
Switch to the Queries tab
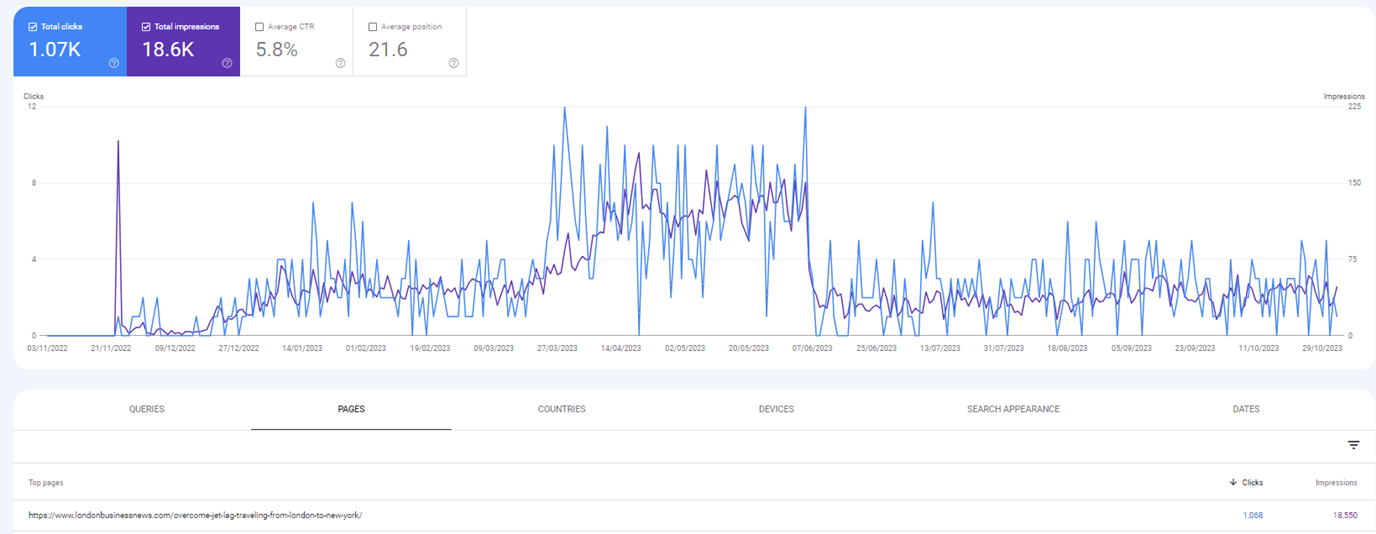(146, 409)
